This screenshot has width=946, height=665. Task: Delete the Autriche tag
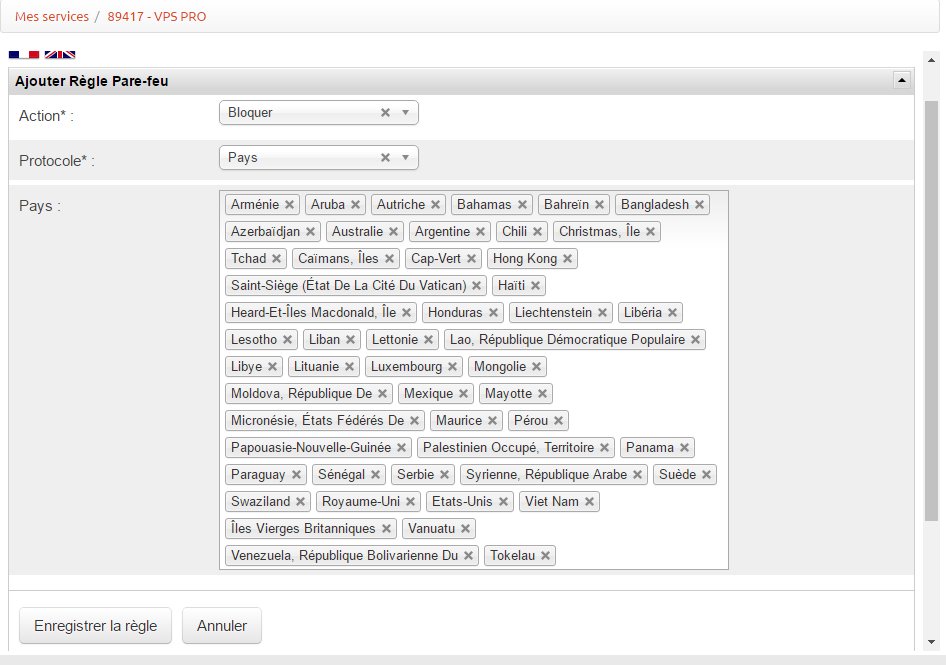click(436, 205)
